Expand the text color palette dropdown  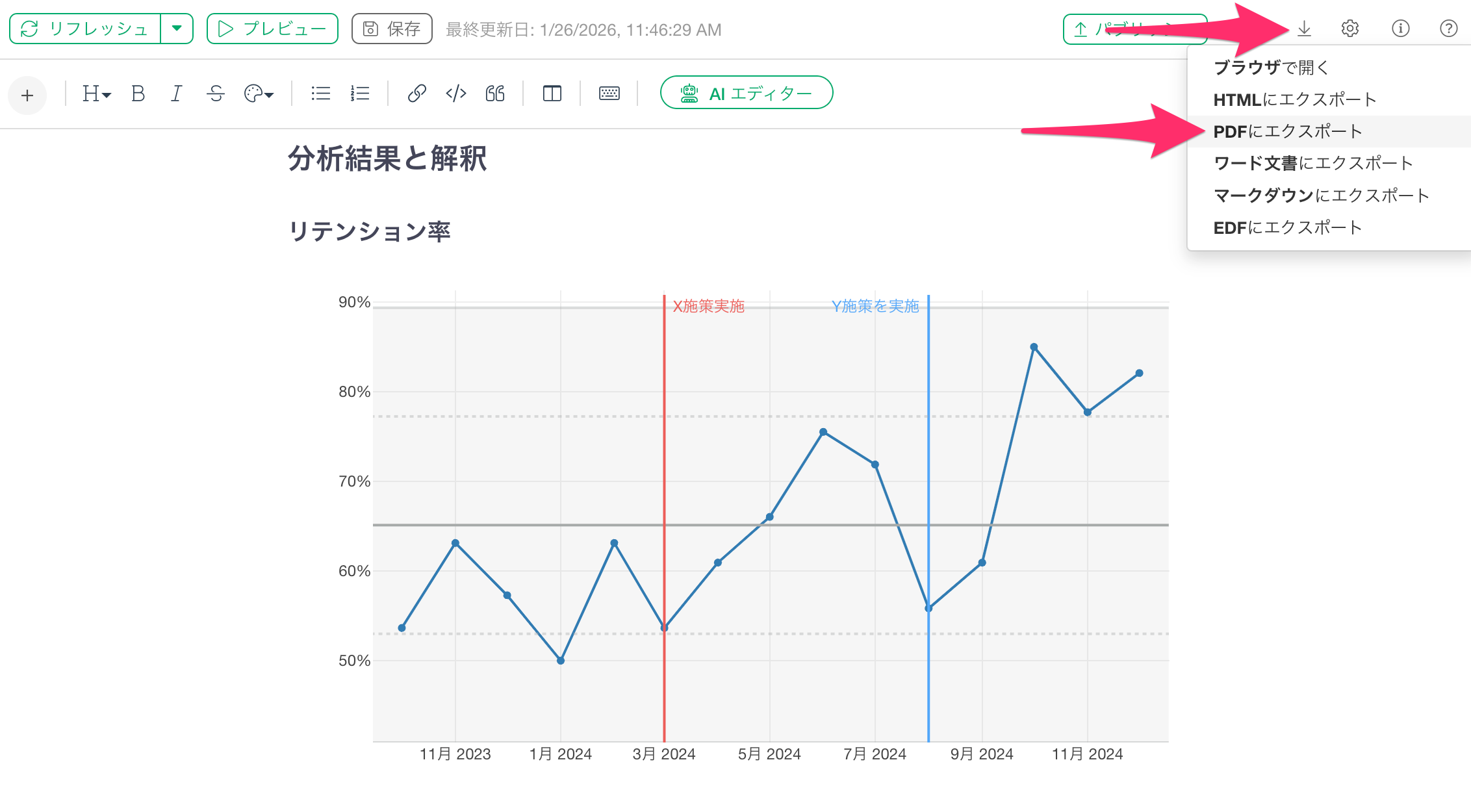point(259,94)
